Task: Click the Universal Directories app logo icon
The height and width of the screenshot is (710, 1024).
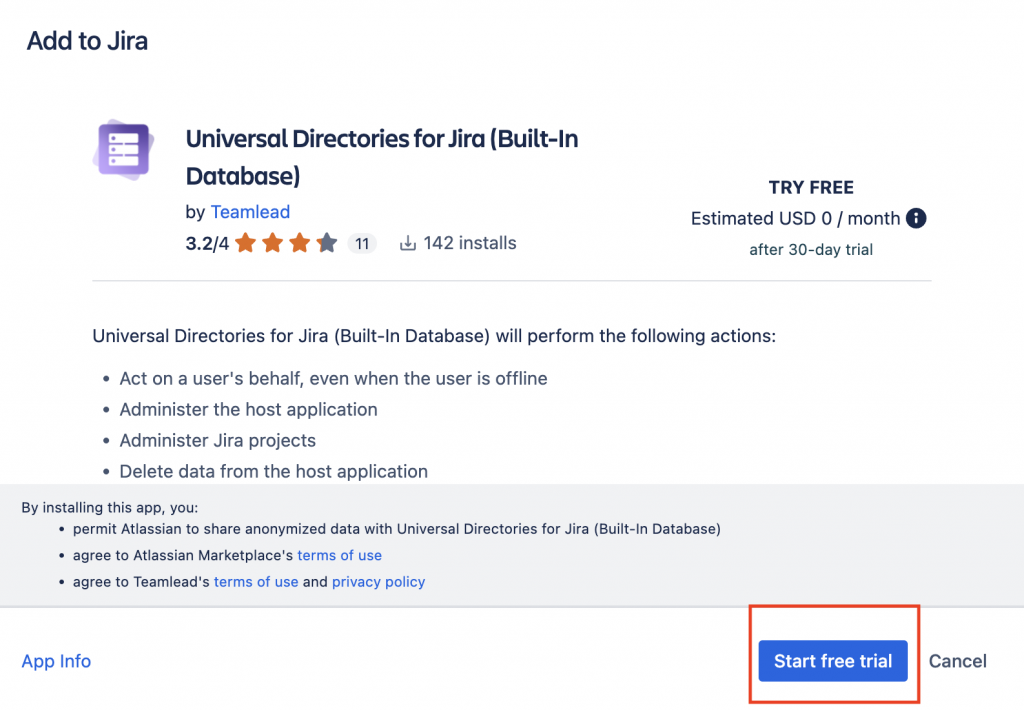Action: coord(122,150)
